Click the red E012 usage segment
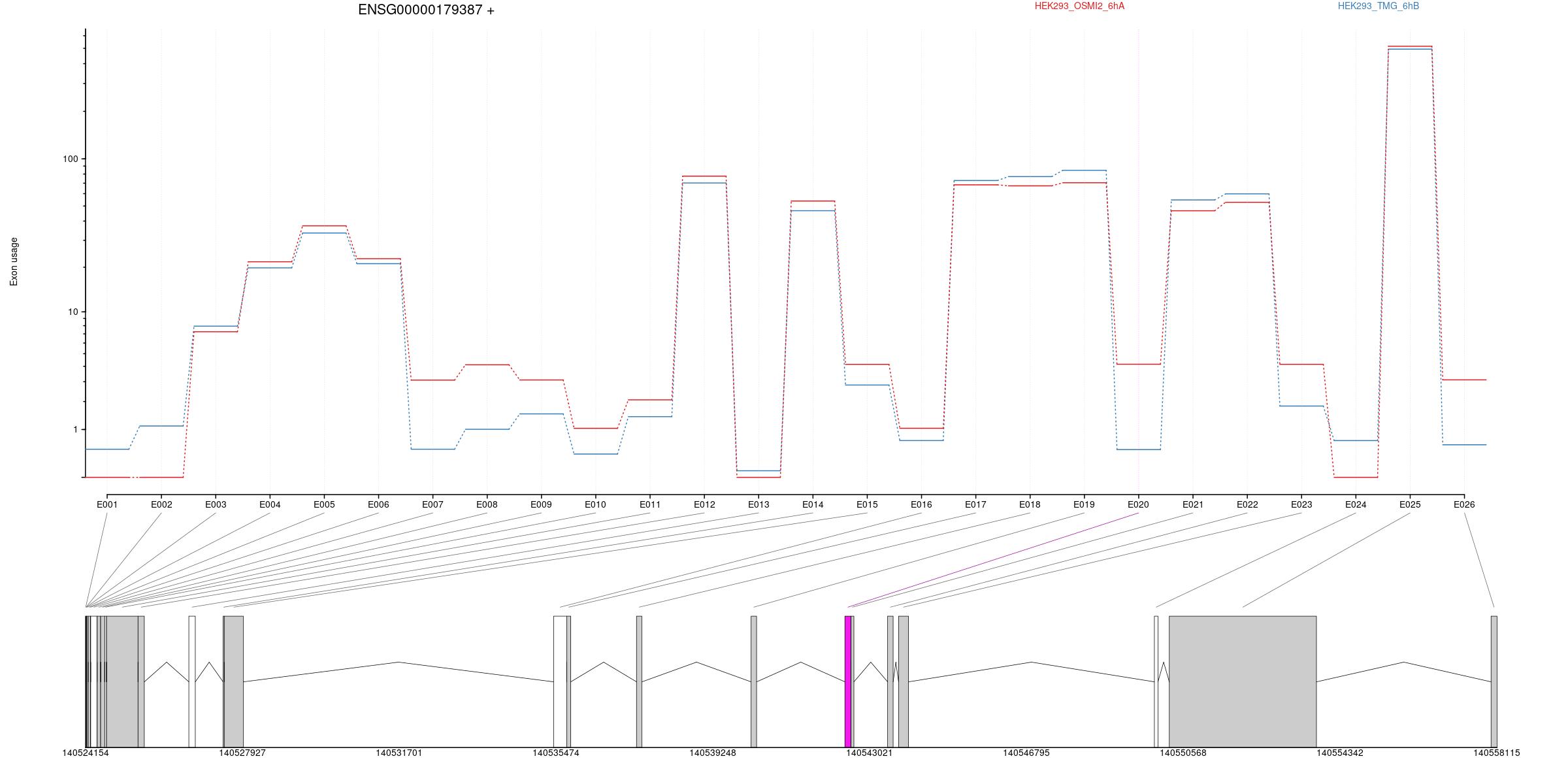The height and width of the screenshot is (784, 1568). click(704, 176)
